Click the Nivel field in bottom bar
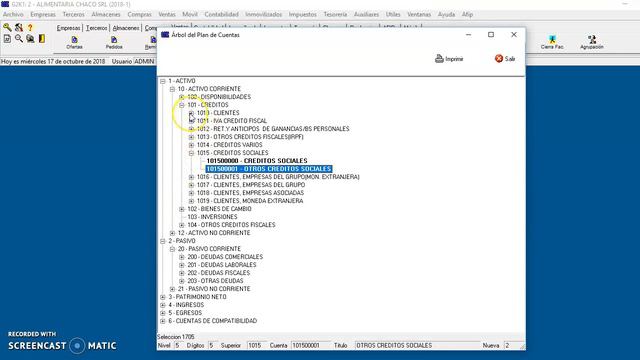 click(178, 346)
